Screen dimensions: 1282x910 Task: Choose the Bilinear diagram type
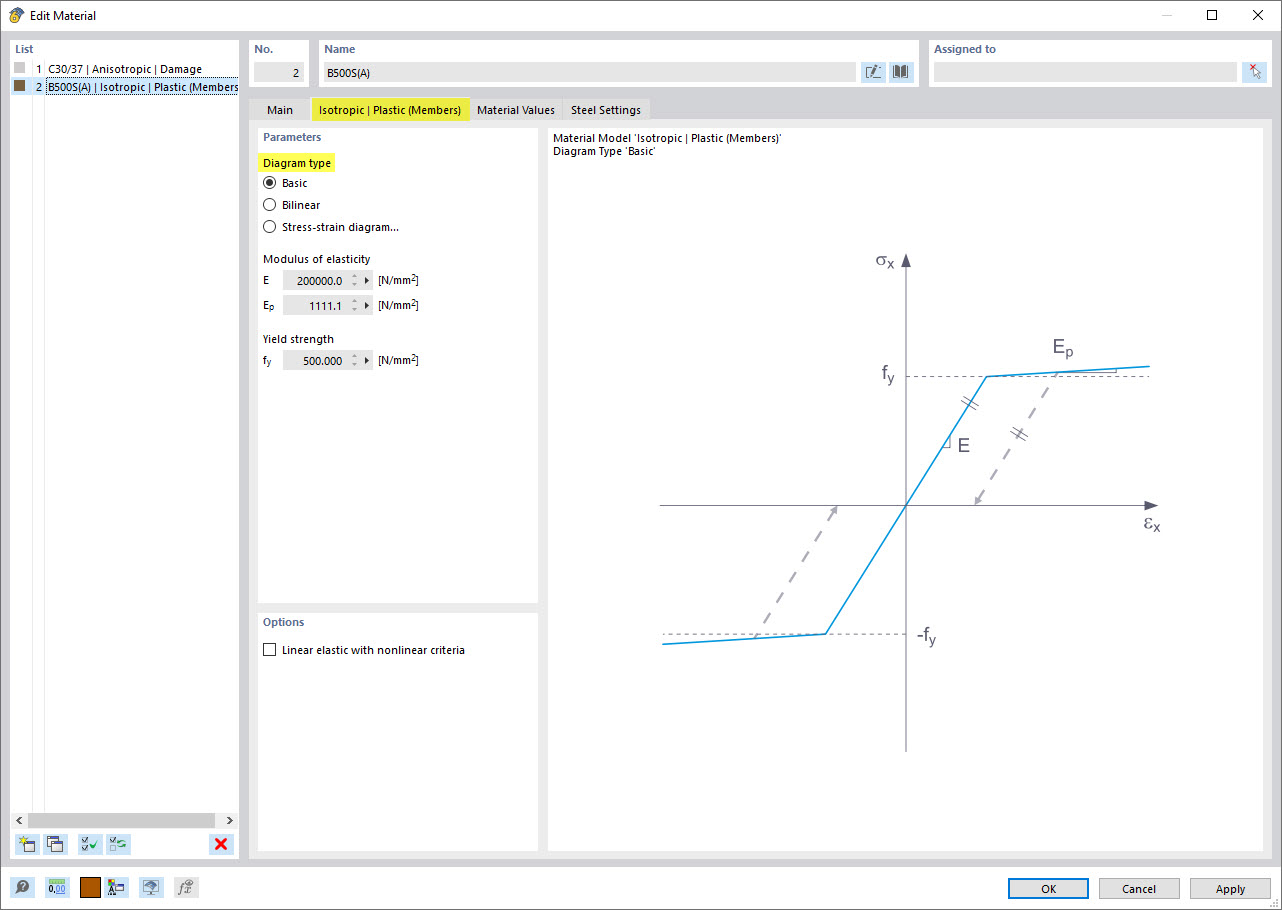point(269,204)
